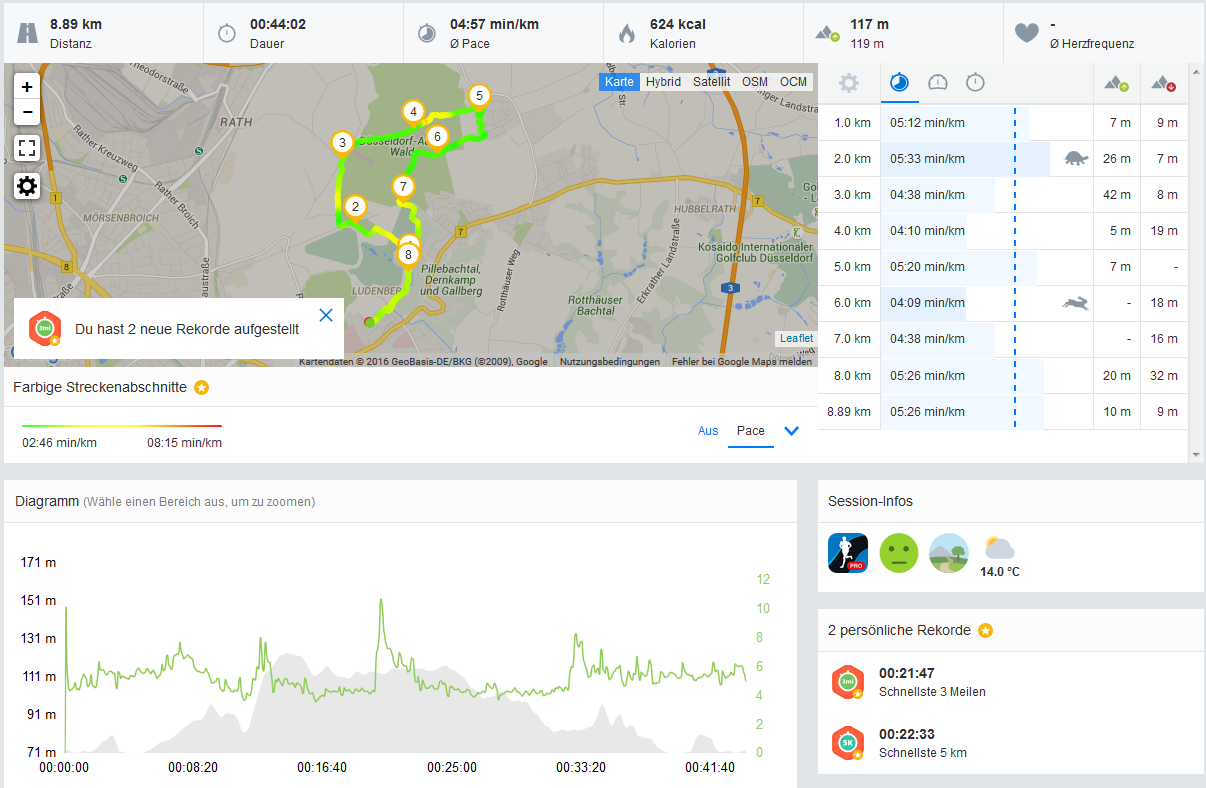Click the chart at 00:16:40 time label
Image resolution: width=1206 pixels, height=788 pixels.
click(x=322, y=768)
